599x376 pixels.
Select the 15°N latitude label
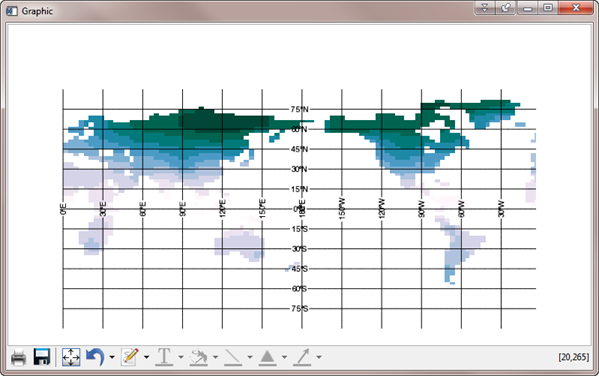(299, 189)
